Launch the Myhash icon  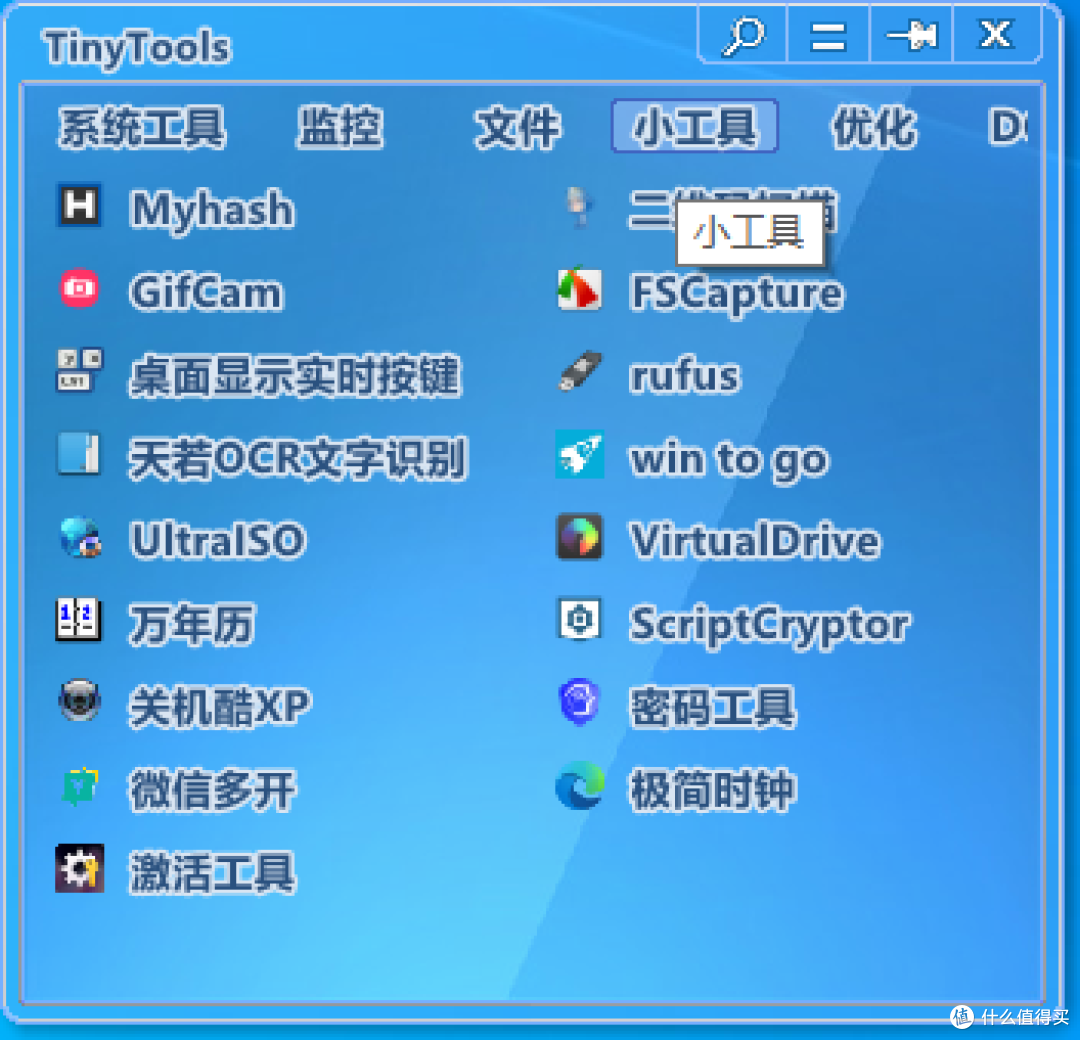pos(79,205)
